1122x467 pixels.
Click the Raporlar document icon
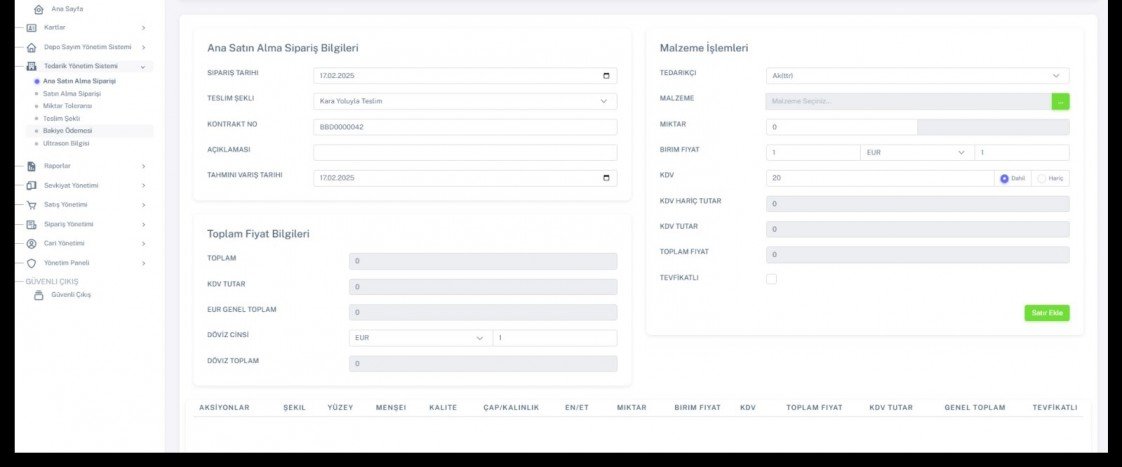click(x=31, y=166)
